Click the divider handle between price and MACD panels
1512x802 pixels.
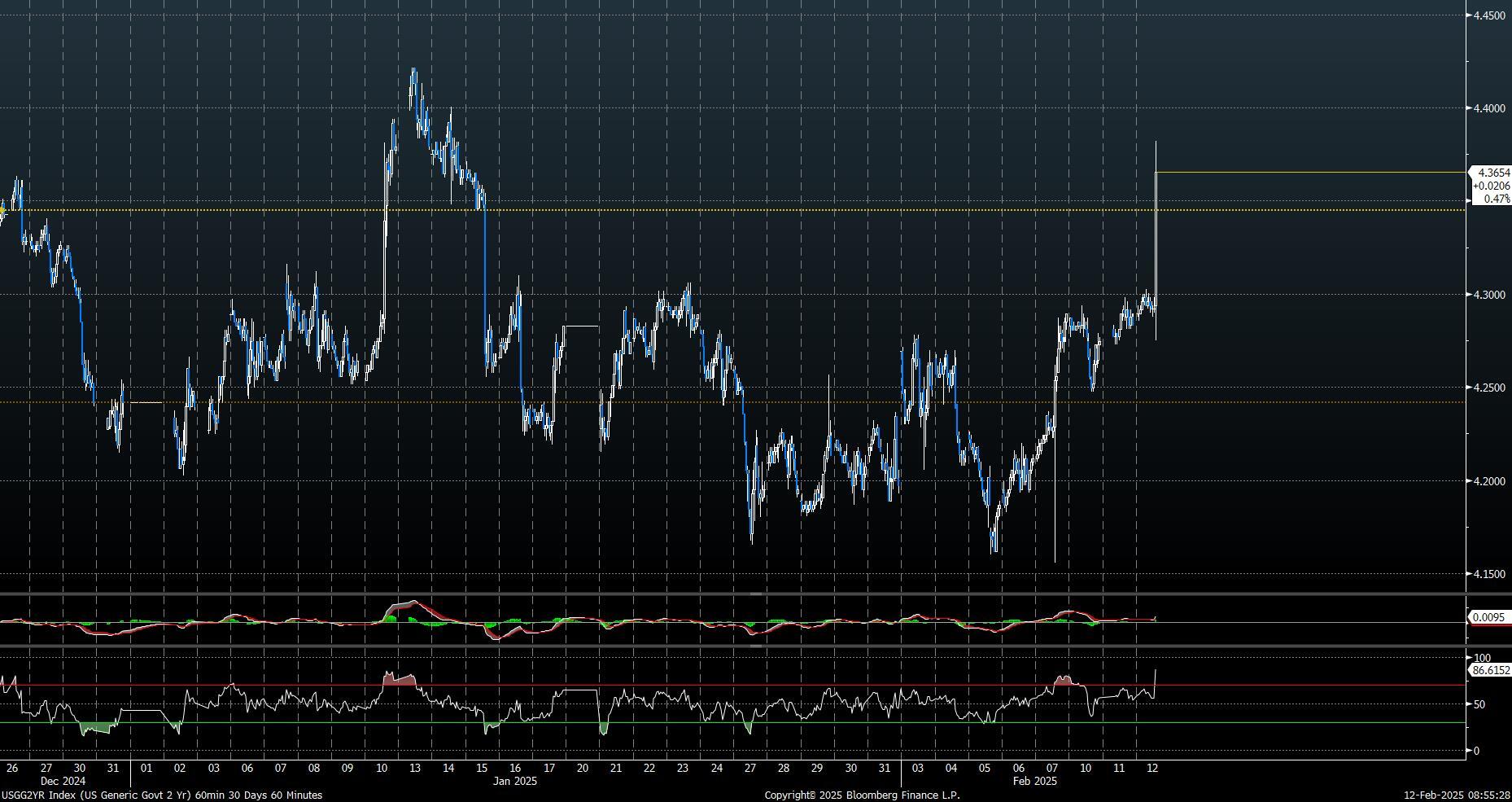[x=756, y=594]
